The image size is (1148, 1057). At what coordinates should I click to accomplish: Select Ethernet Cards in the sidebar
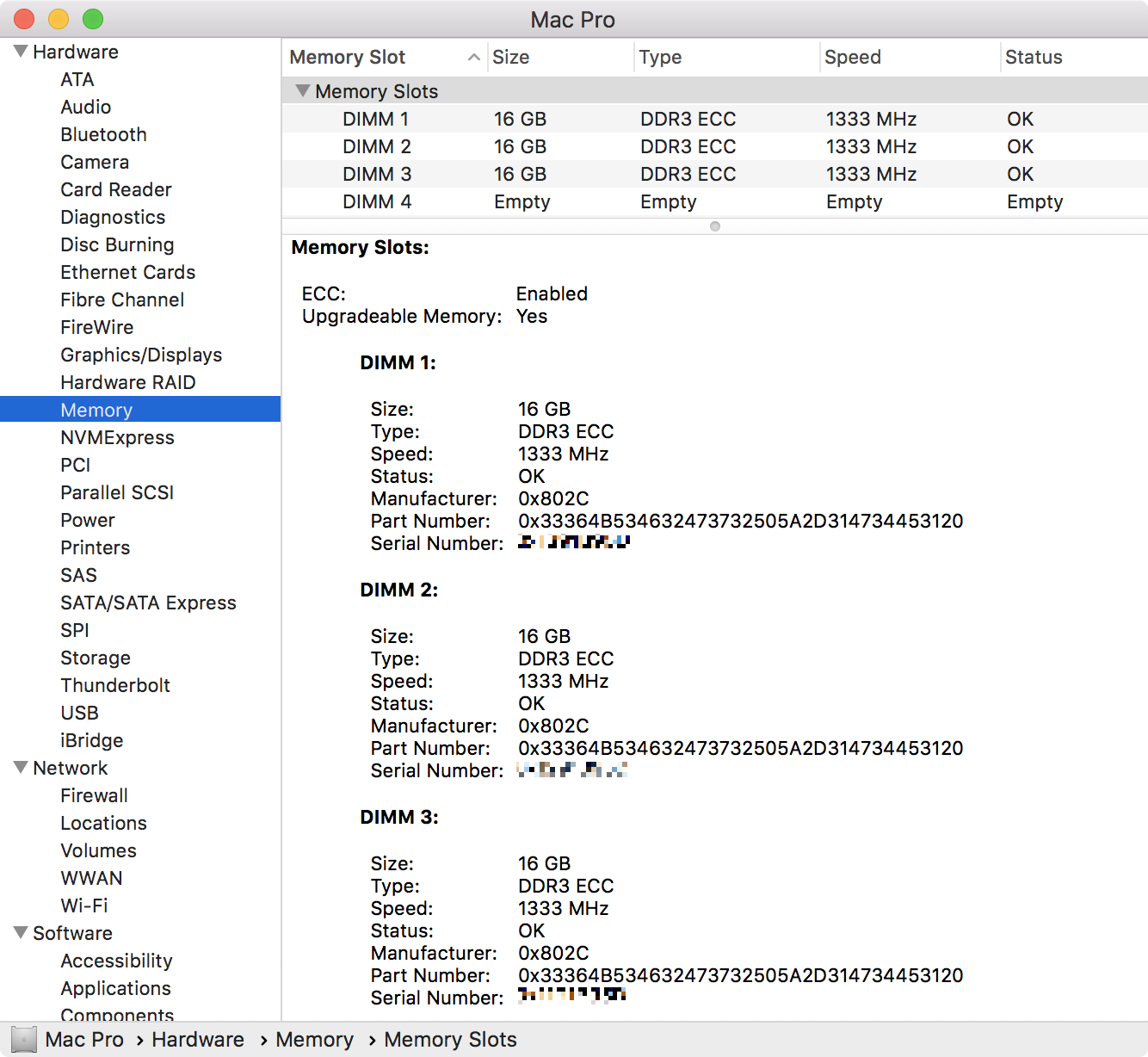tap(128, 272)
